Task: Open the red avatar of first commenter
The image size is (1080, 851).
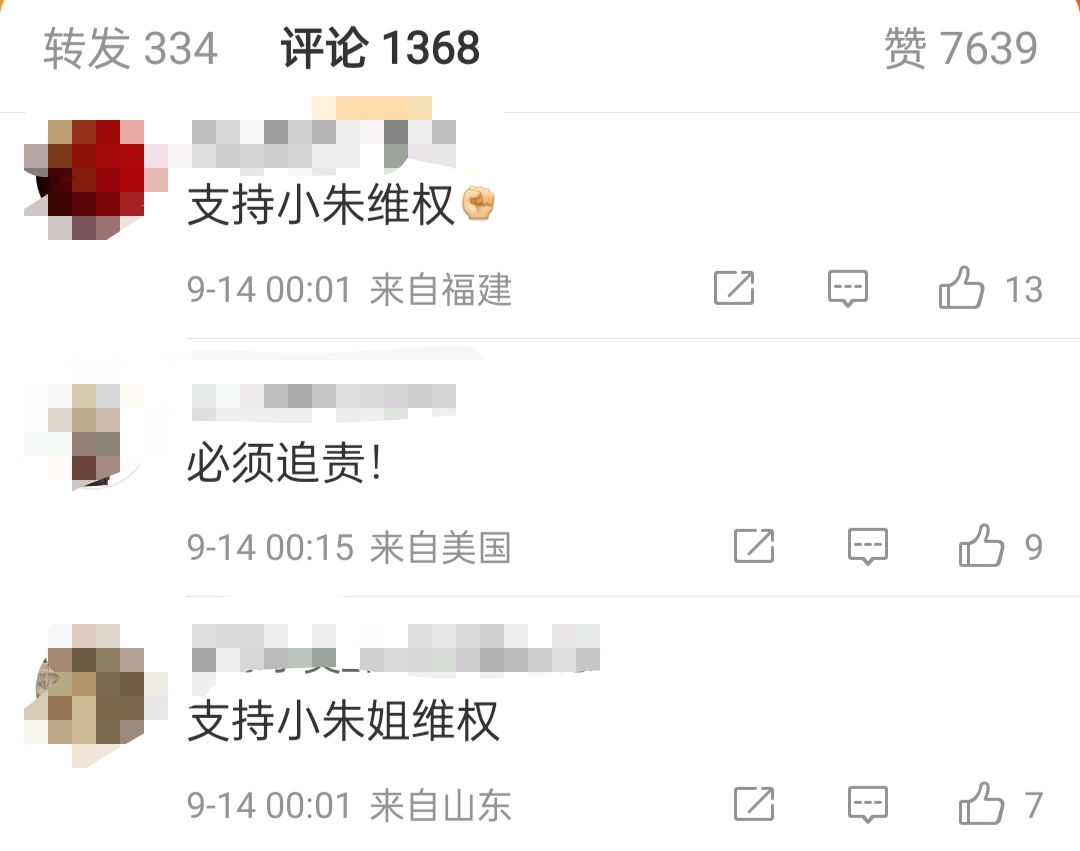Action: 95,179
